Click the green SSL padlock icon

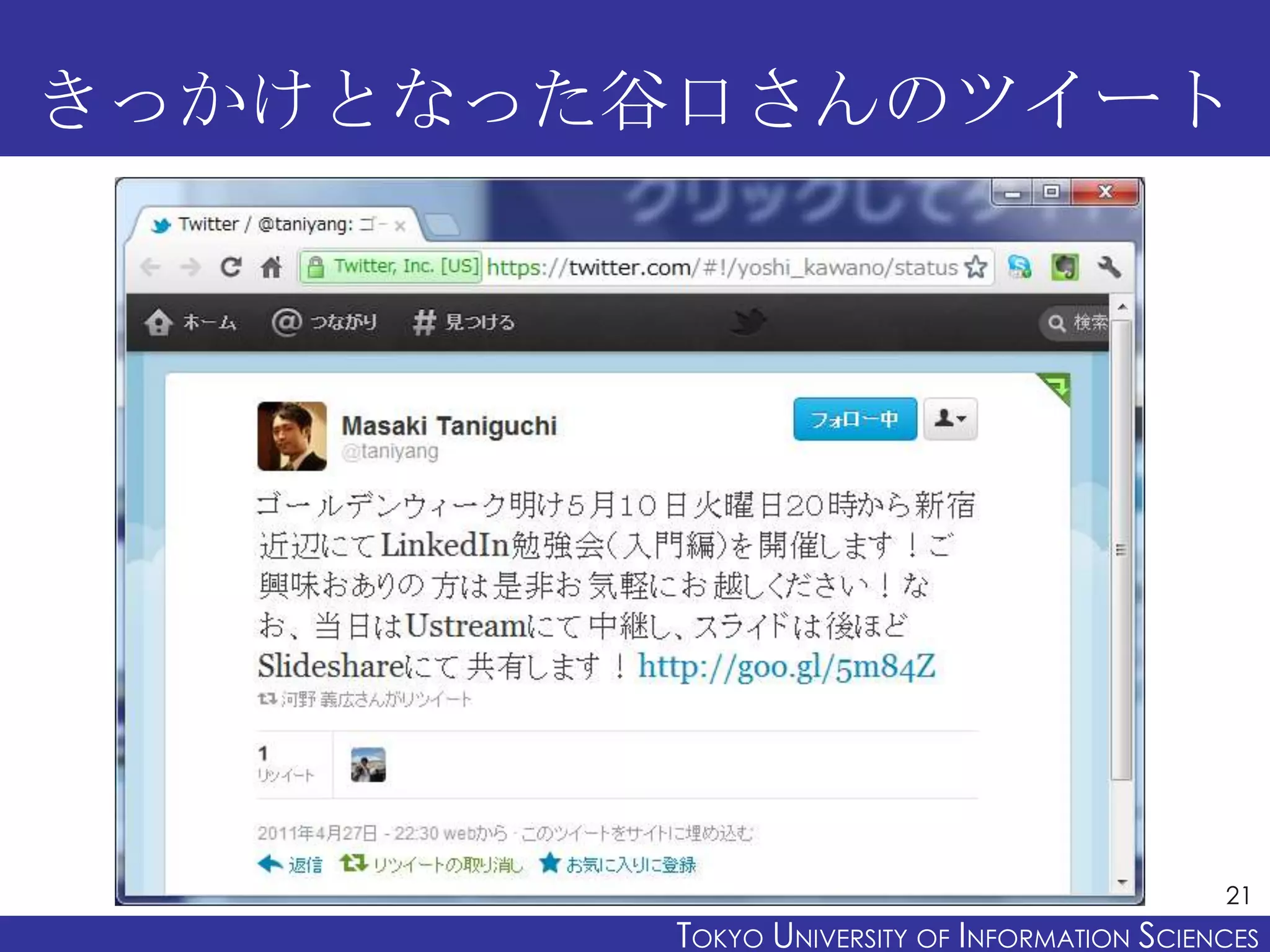pyautogui.click(x=316, y=267)
